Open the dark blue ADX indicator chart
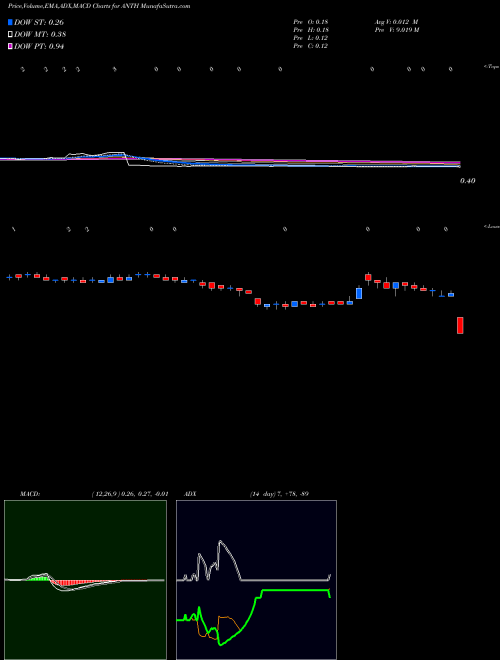 point(256,580)
